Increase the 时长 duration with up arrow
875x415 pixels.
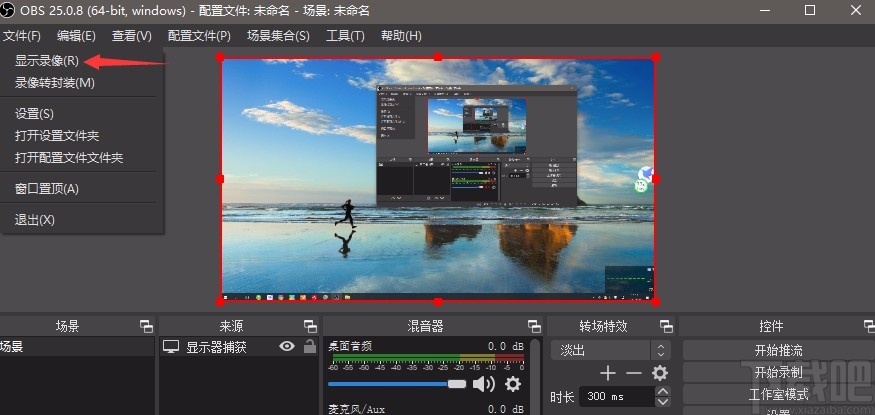click(662, 392)
